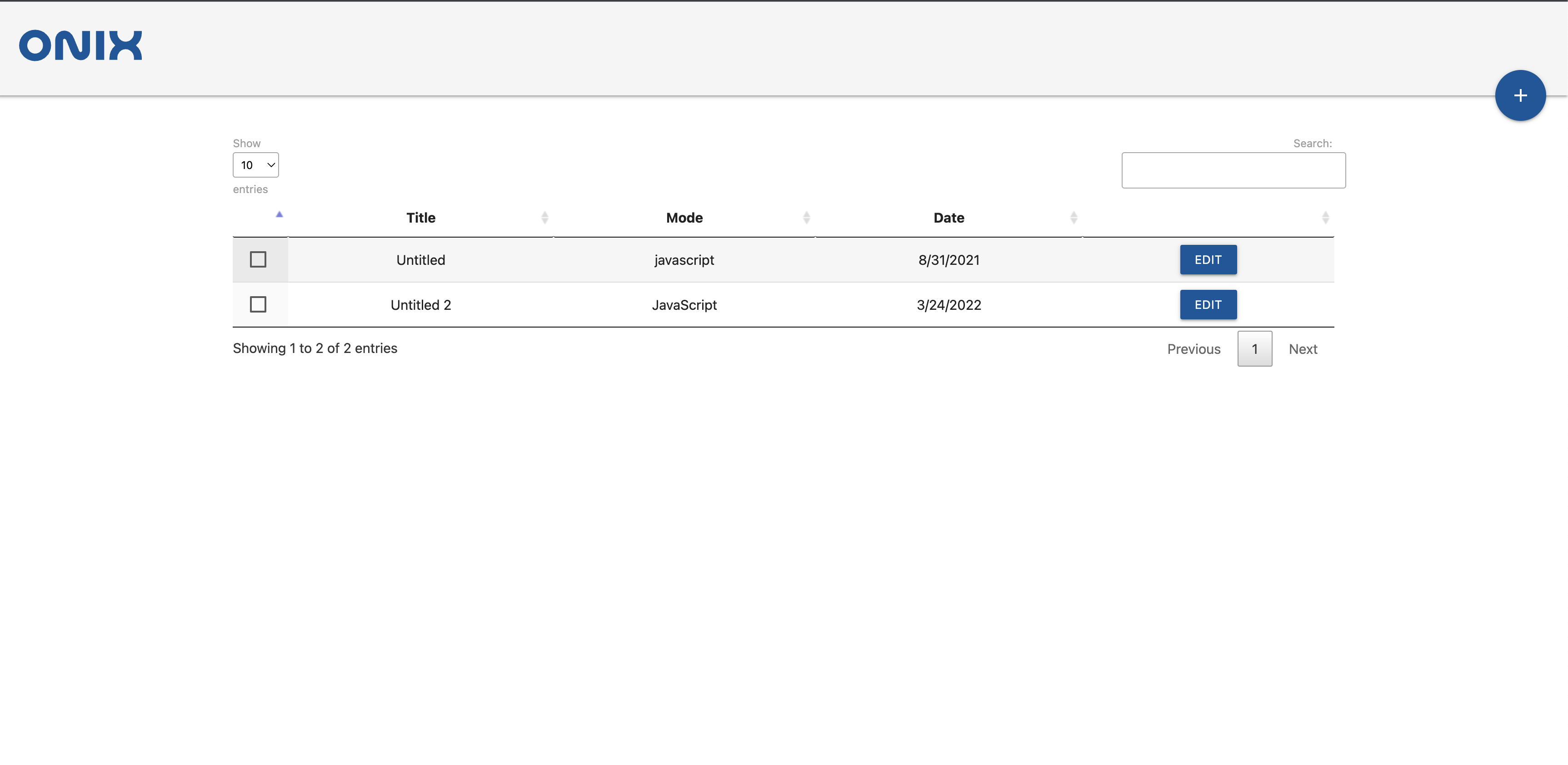Image resolution: width=1568 pixels, height=765 pixels.
Task: Click the date 8/31/2021
Action: [949, 260]
